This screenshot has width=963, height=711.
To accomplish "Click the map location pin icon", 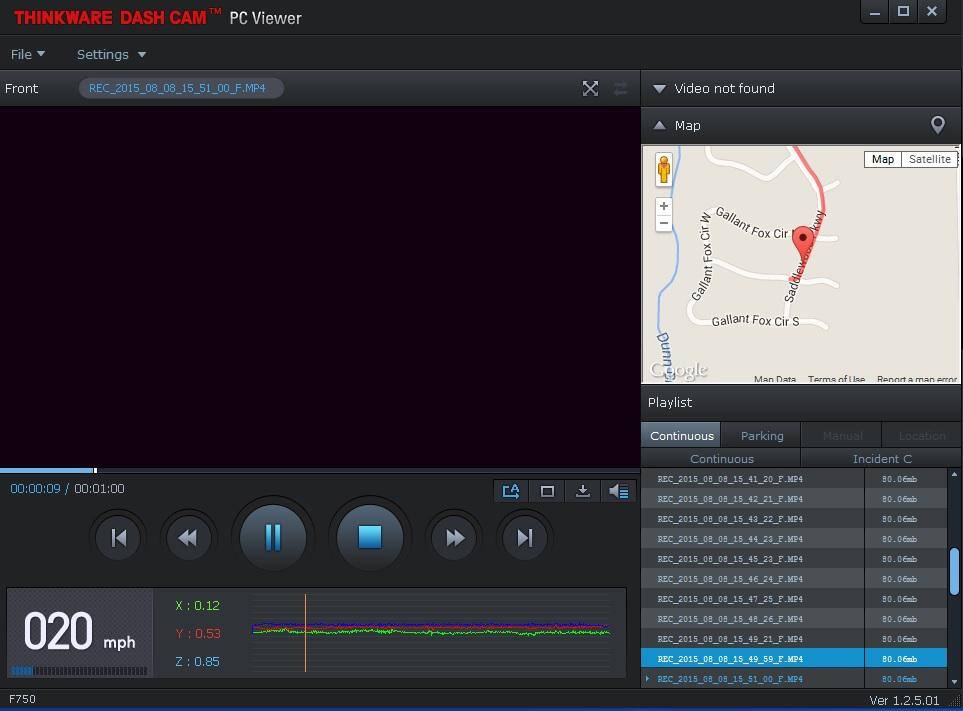I will click(937, 125).
